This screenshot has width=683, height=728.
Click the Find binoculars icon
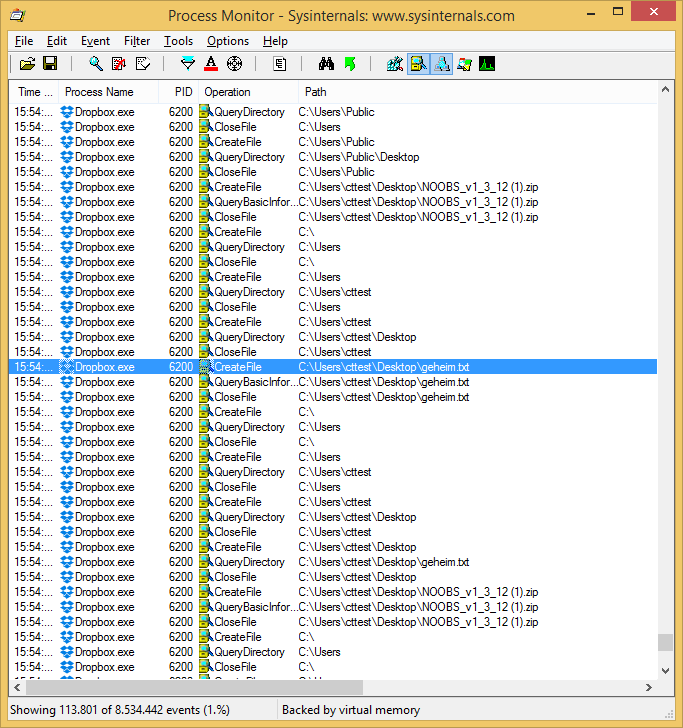tap(326, 64)
